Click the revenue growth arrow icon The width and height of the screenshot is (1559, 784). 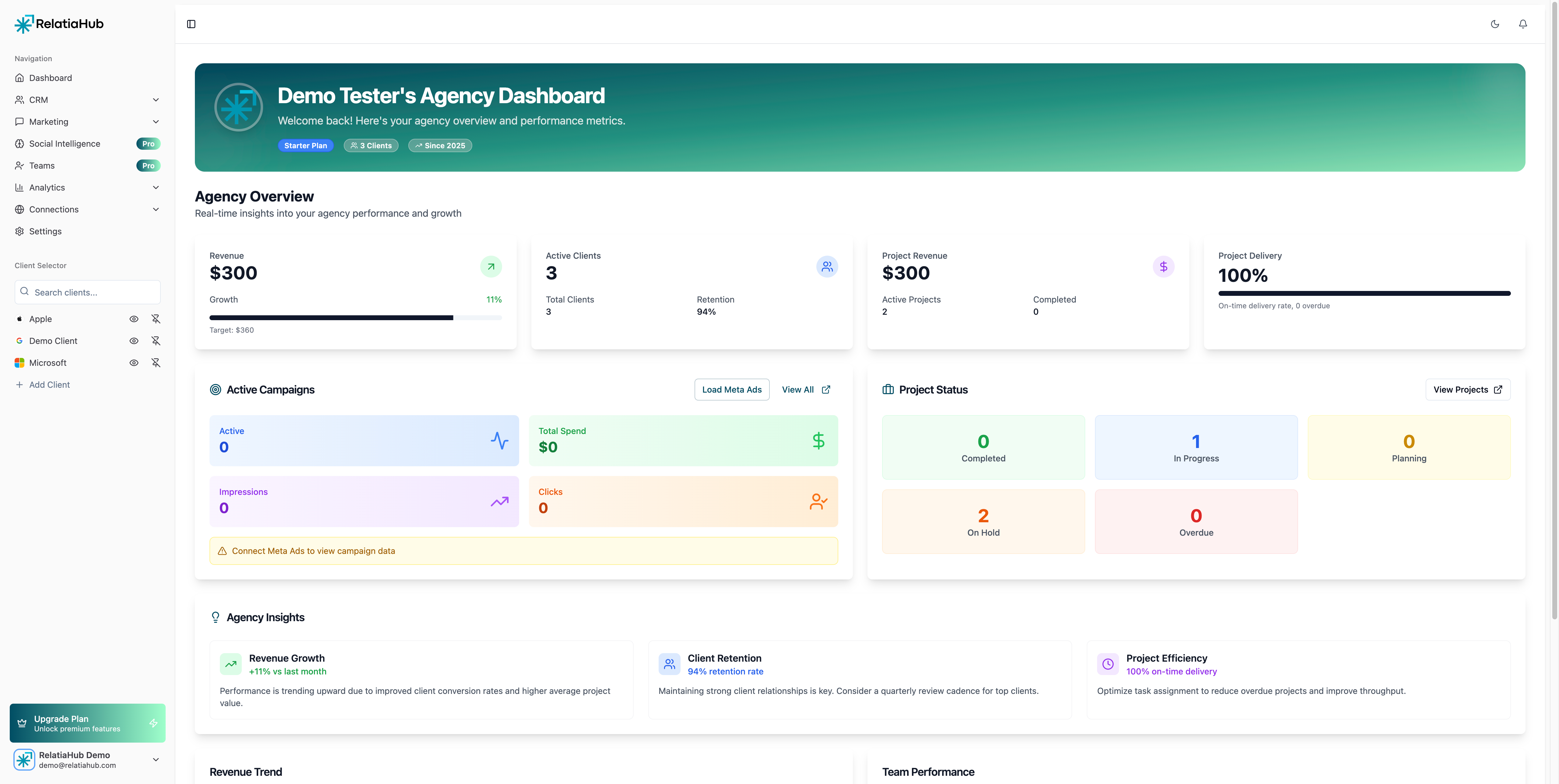click(x=491, y=267)
